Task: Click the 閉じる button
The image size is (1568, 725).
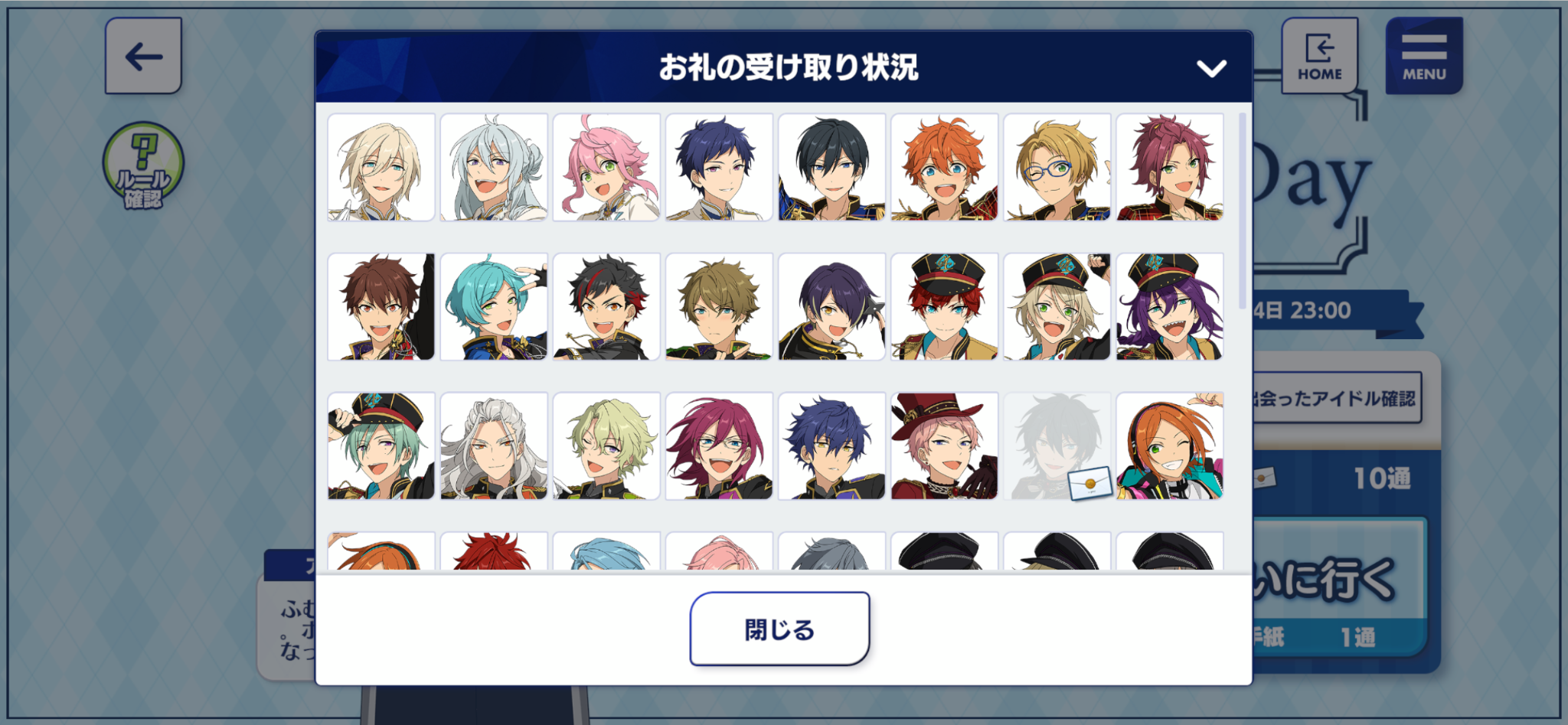Action: click(779, 629)
